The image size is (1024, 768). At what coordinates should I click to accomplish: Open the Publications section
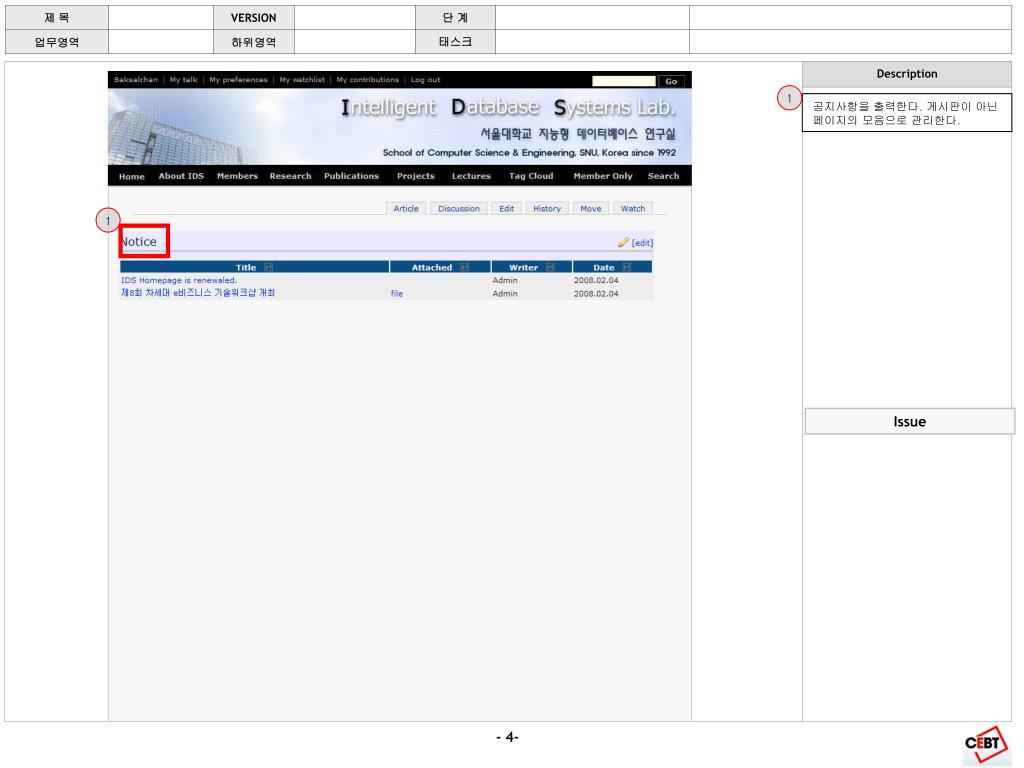click(x=351, y=176)
